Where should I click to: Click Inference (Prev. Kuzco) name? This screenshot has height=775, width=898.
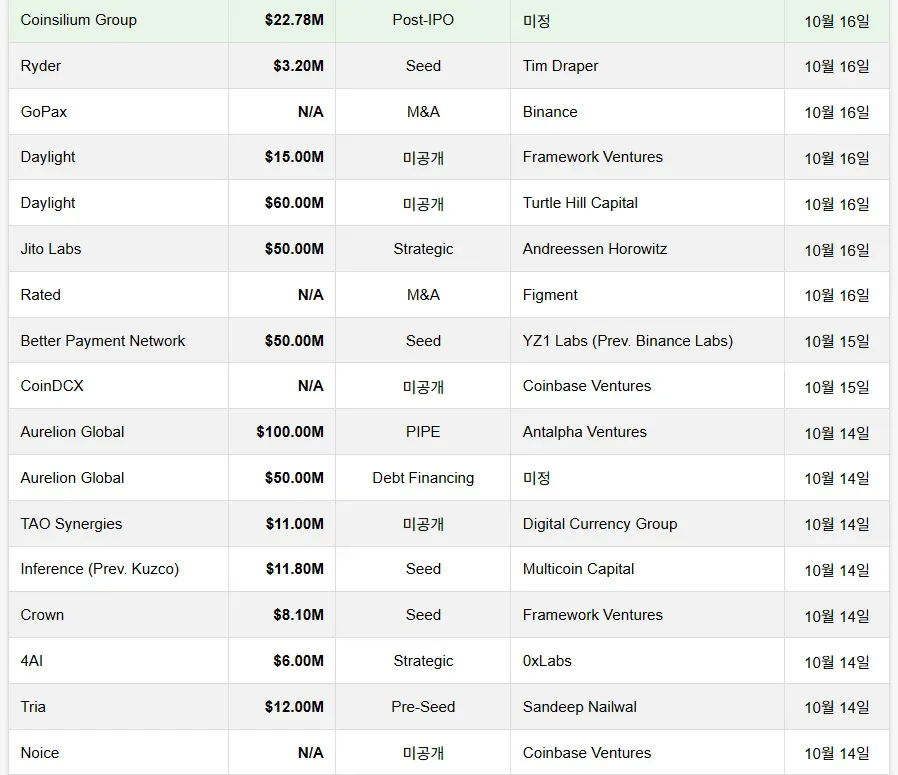click(x=100, y=569)
